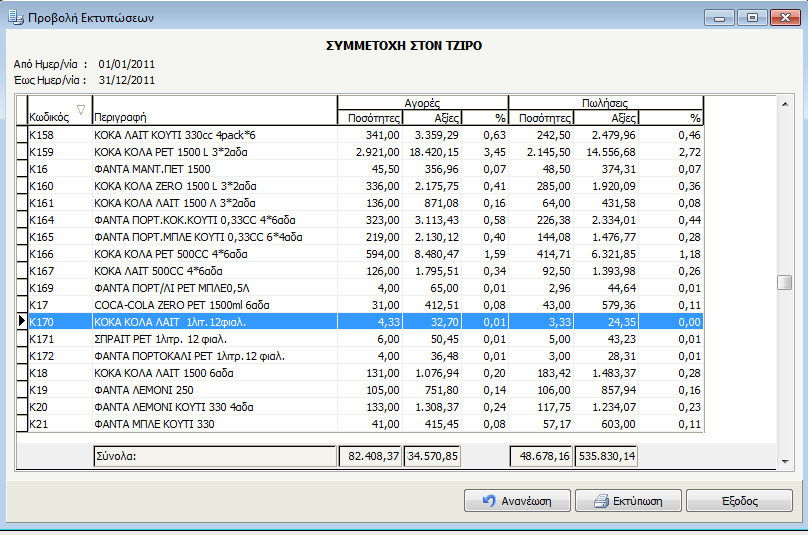Click ΣΠΡΑΙΤ PET 1λιτρ. 12 φιαλ.
The height and width of the screenshot is (535, 808).
point(215,339)
